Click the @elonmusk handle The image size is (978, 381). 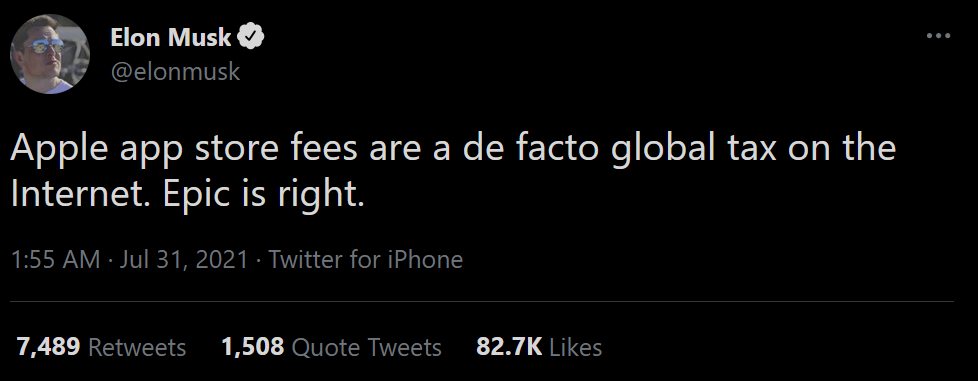click(x=175, y=72)
